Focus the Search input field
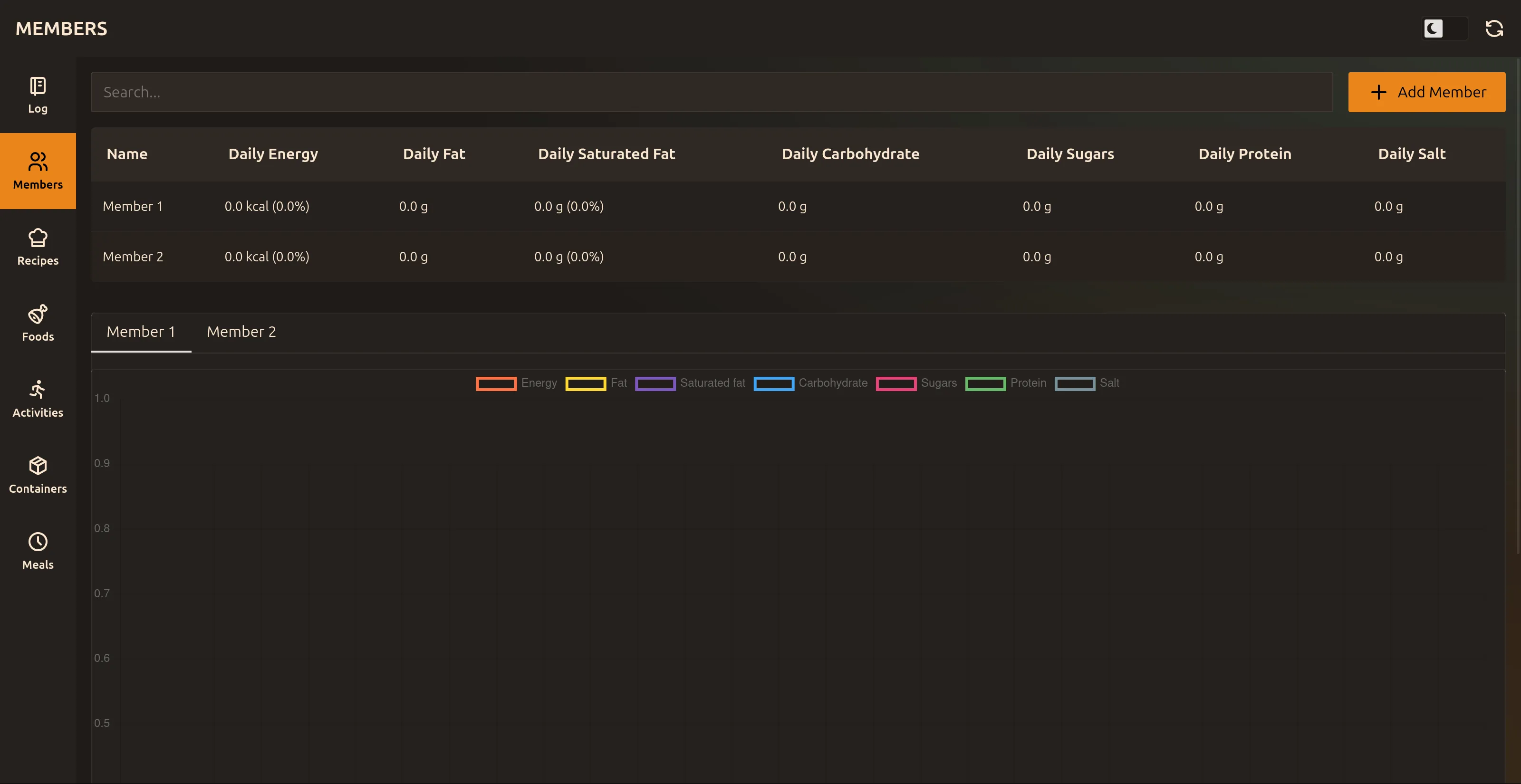The height and width of the screenshot is (784, 1521). tap(711, 92)
